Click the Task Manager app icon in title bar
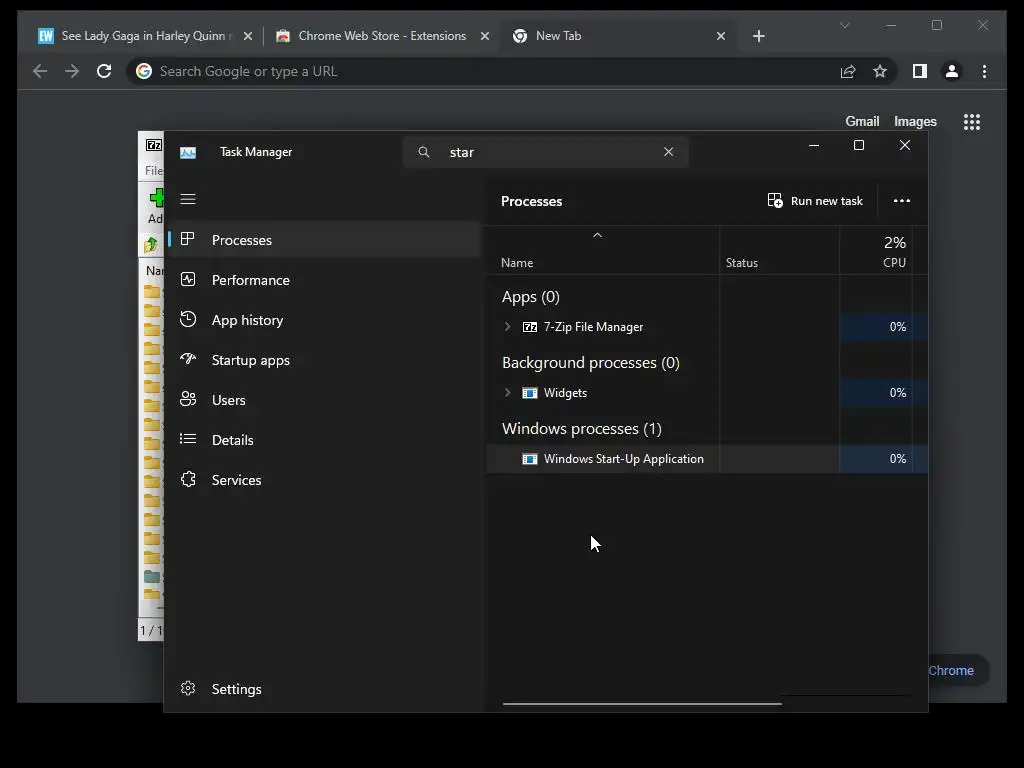 pyautogui.click(x=188, y=152)
